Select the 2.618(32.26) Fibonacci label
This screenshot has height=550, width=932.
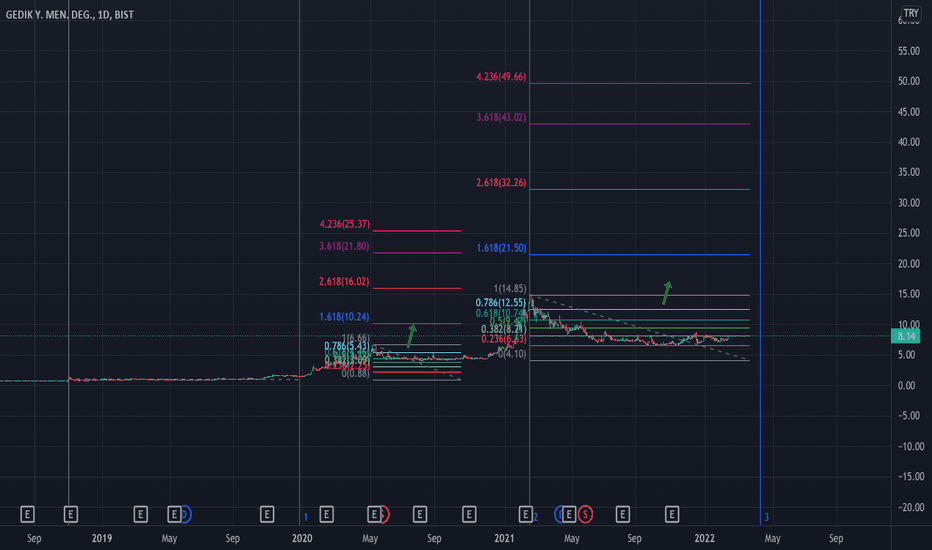pyautogui.click(x=501, y=183)
